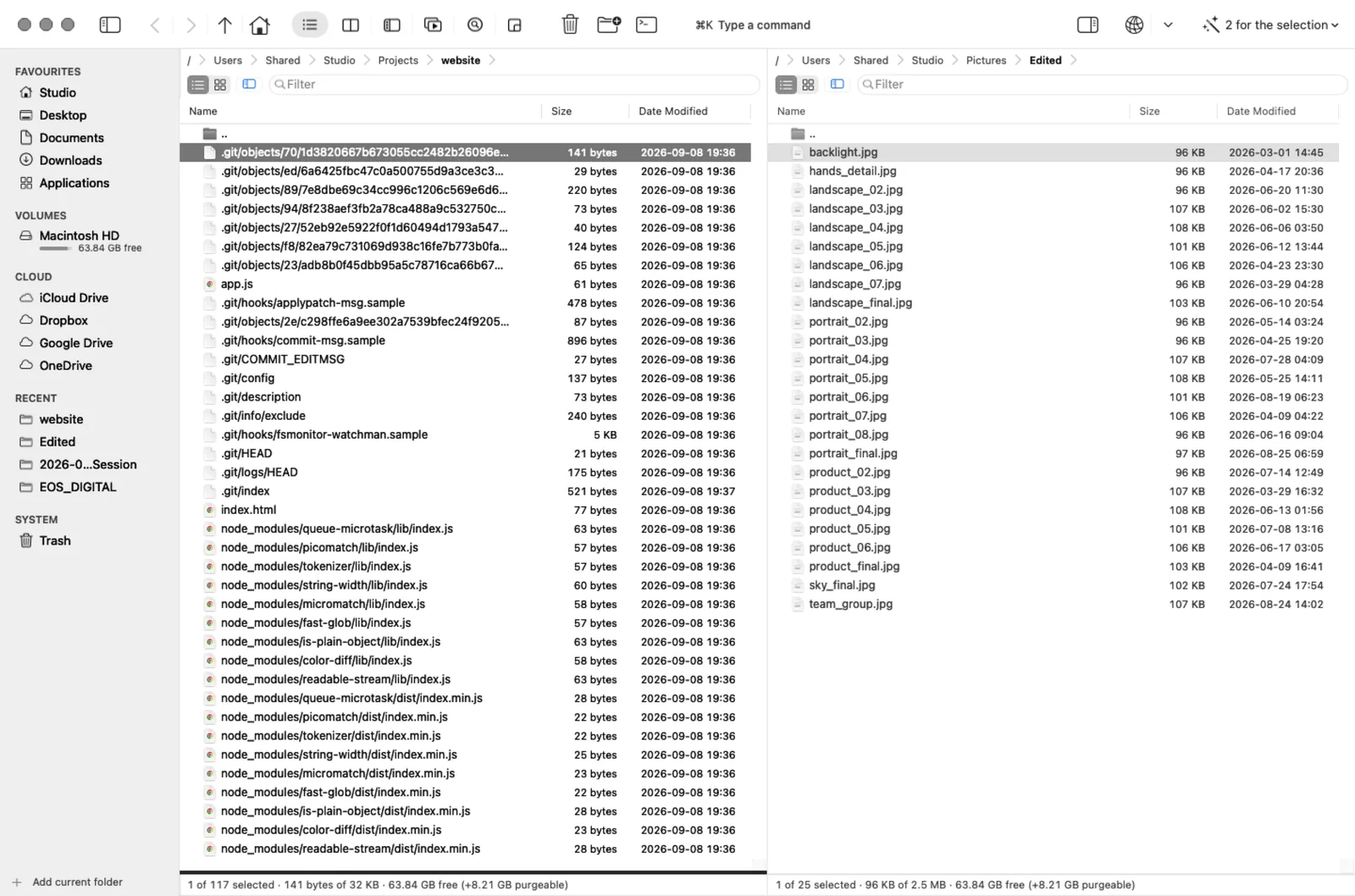The height and width of the screenshot is (896, 1355).
Task: Select the index.html file
Action: click(465, 510)
